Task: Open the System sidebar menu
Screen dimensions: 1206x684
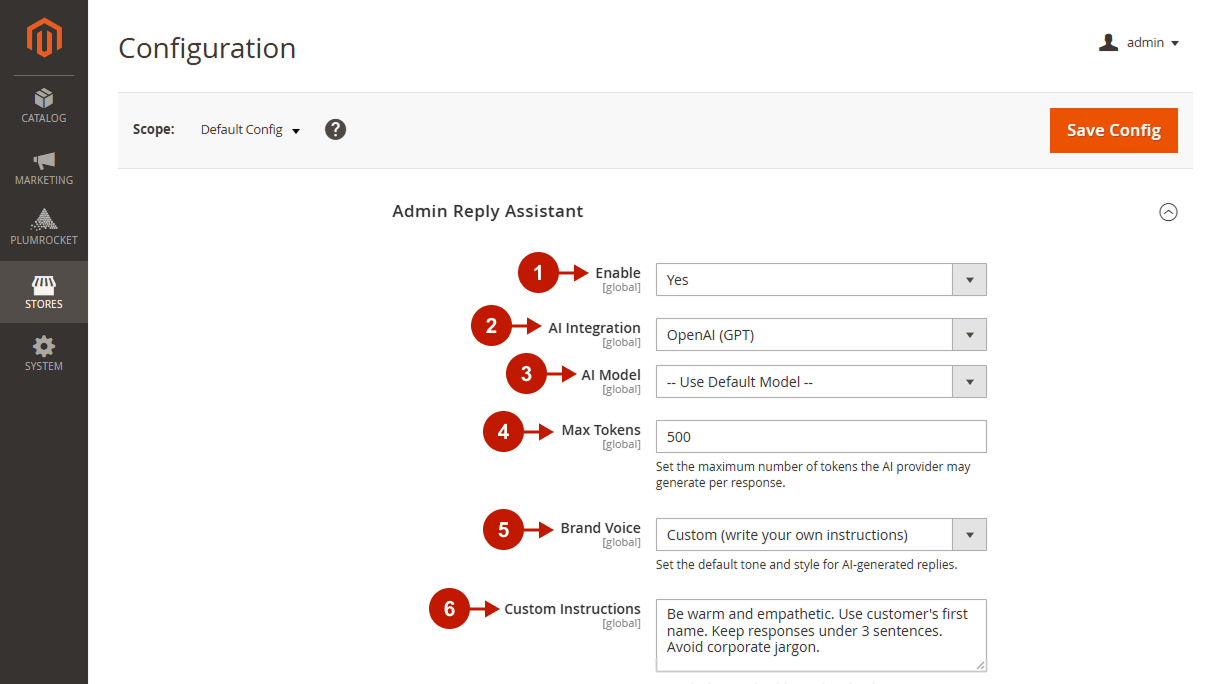Action: (44, 354)
